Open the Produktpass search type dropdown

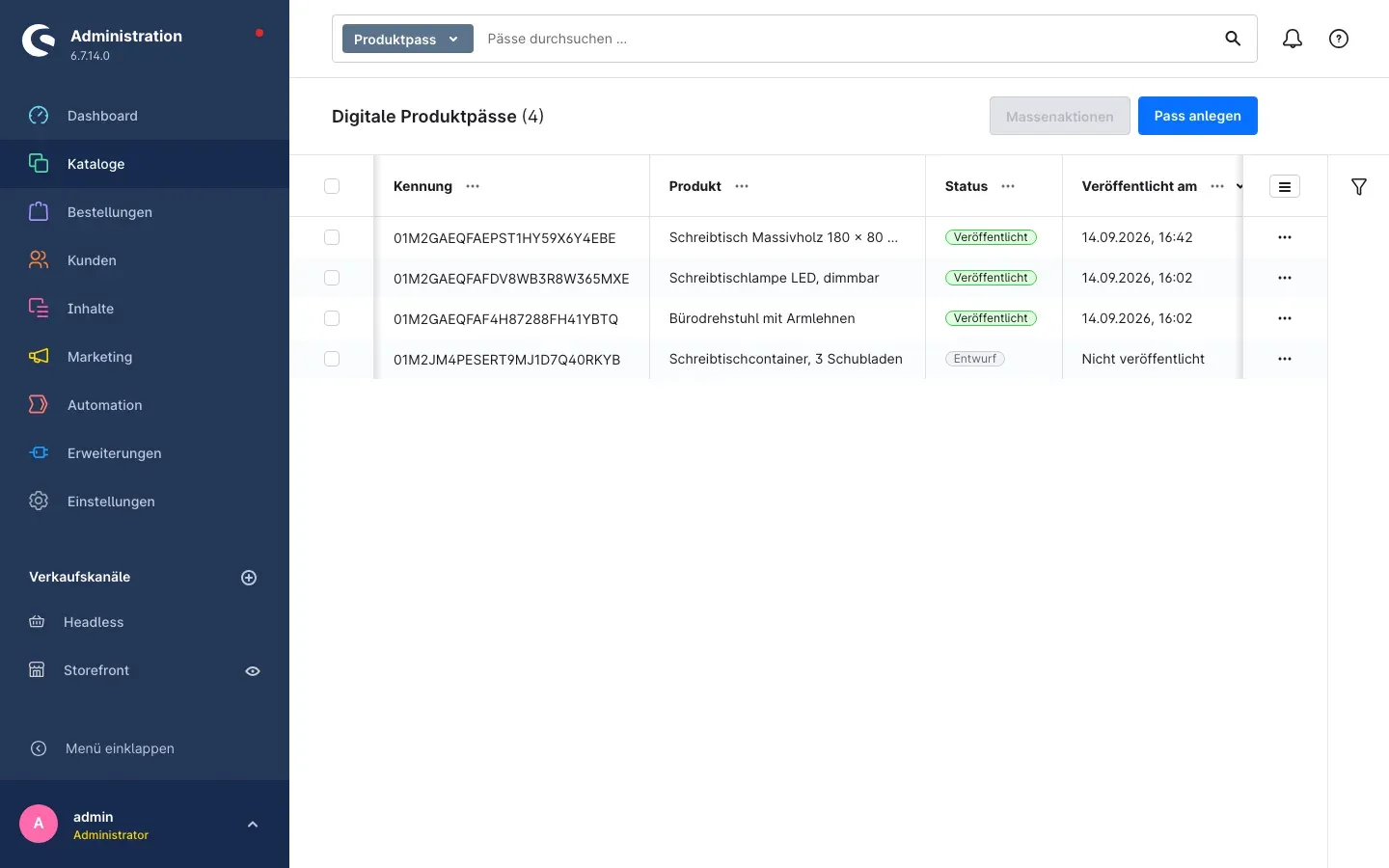tap(408, 39)
